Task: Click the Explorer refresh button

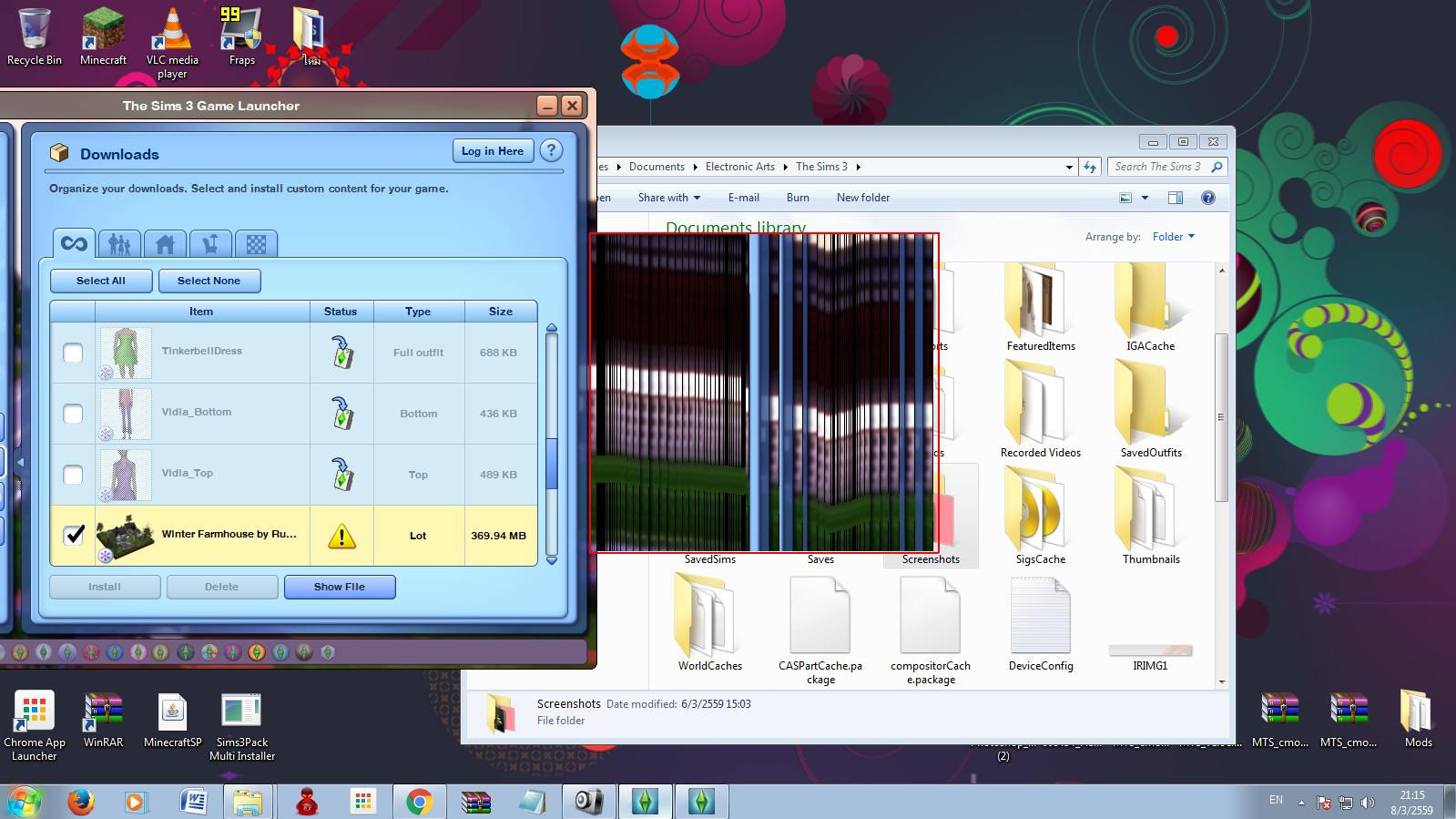Action: click(1090, 167)
